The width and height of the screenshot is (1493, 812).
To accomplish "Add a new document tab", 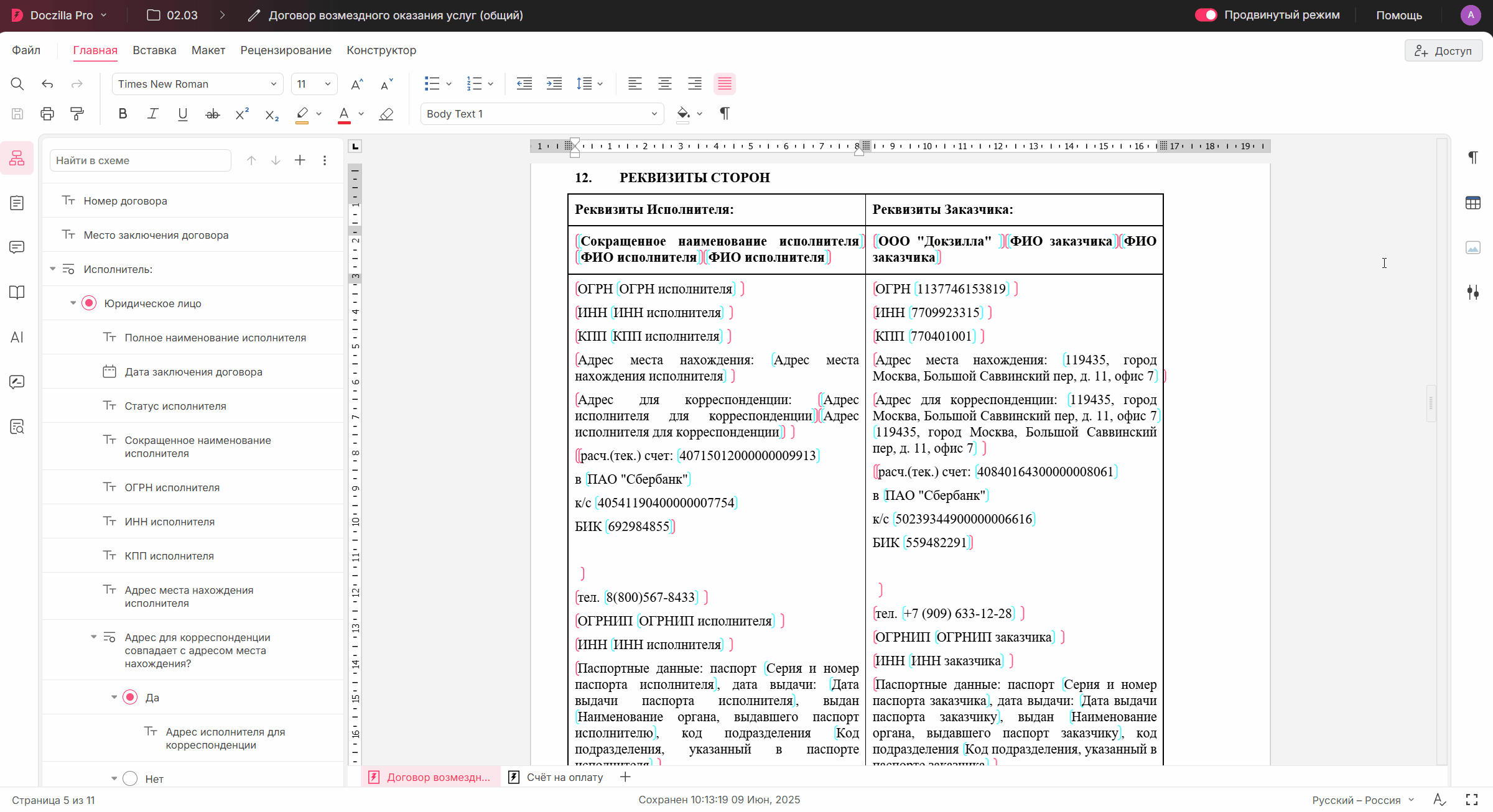I will pyautogui.click(x=625, y=777).
